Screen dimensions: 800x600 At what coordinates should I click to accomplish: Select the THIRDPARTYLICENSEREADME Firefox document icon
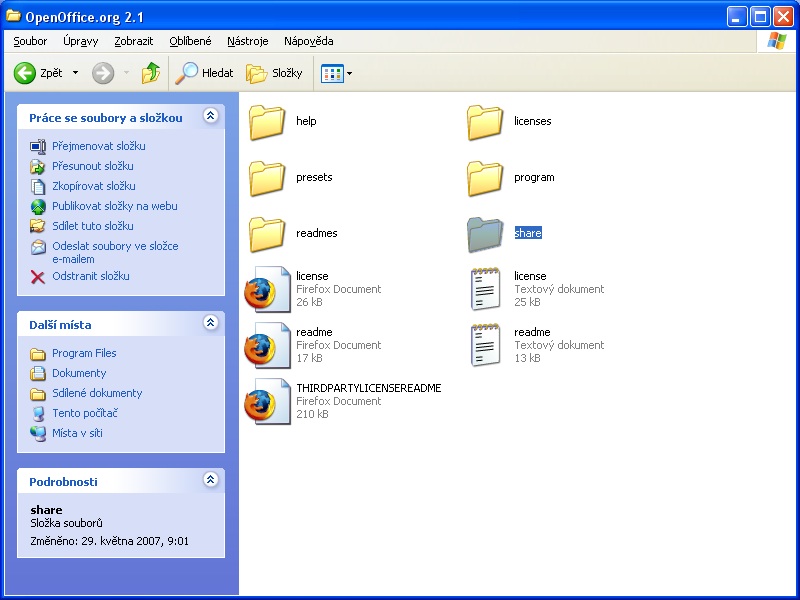coord(267,401)
